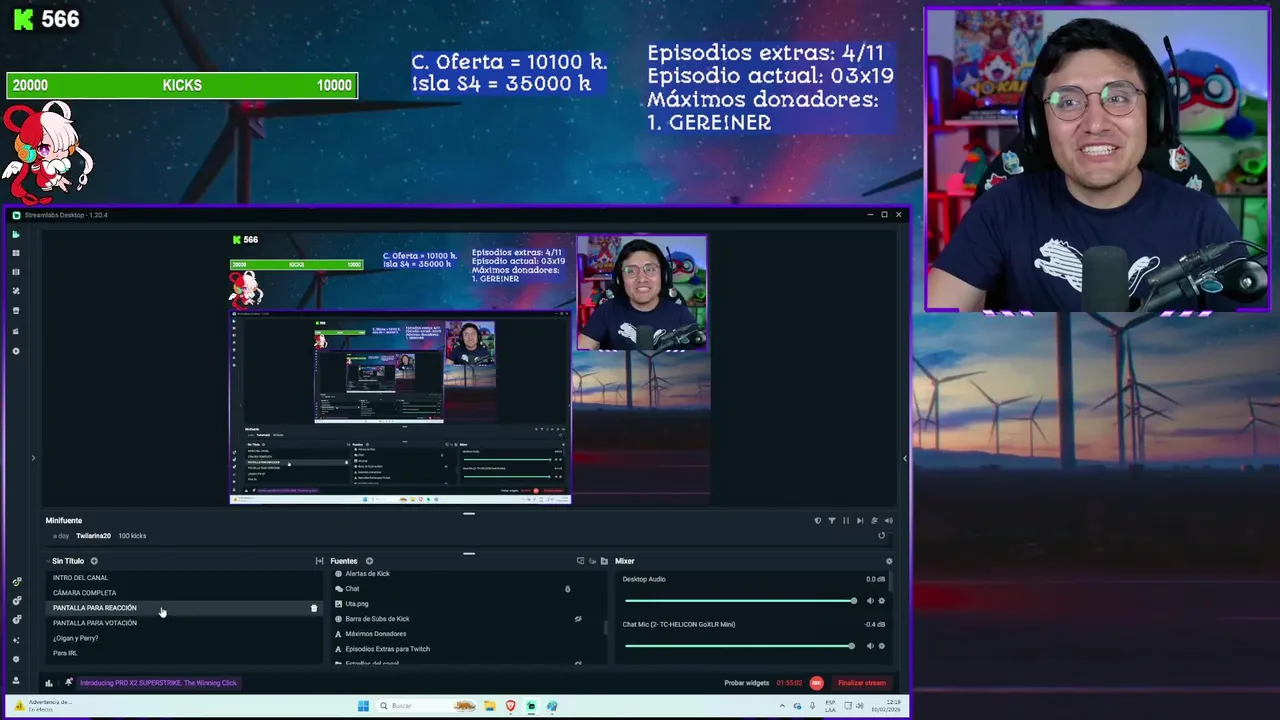Click Twilarina20 in the Minifuente
The image size is (1280, 720).
pyautogui.click(x=93, y=536)
